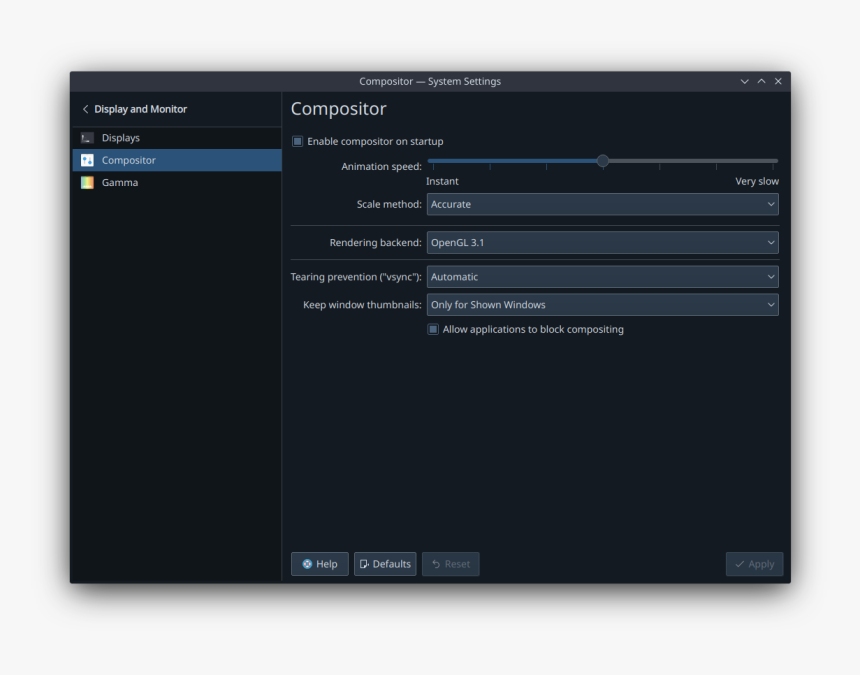Viewport: 860px width, 675px height.
Task: Click the Reset button
Action: [x=450, y=564]
